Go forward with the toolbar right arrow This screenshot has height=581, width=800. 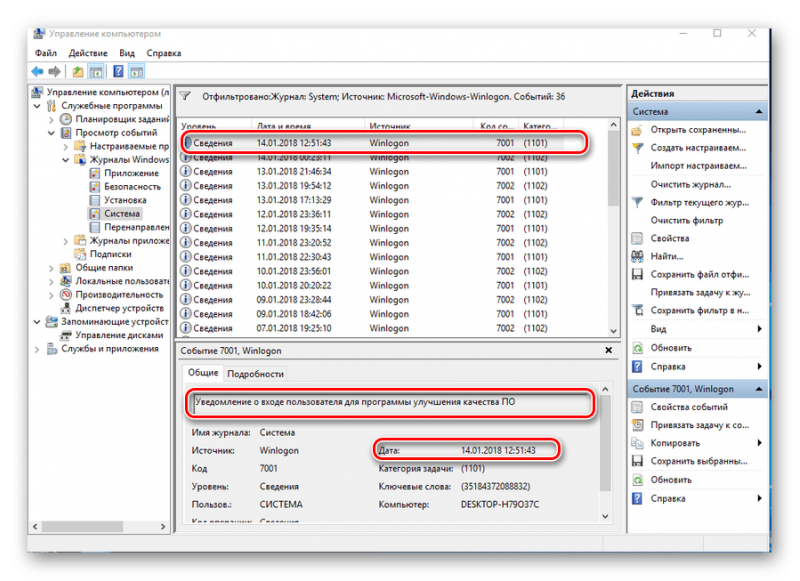pos(54,71)
